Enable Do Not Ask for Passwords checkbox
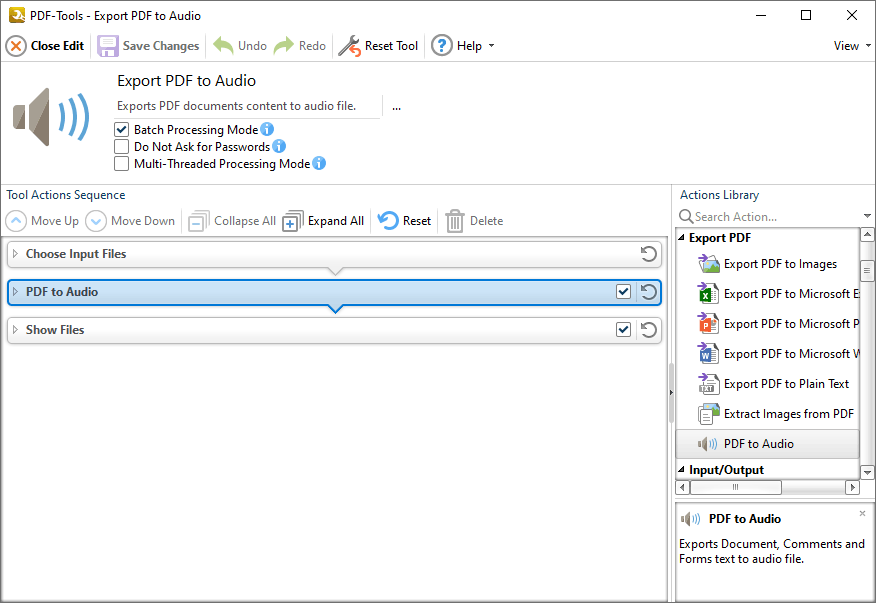Screen dimensions: 876x603 coord(121,146)
